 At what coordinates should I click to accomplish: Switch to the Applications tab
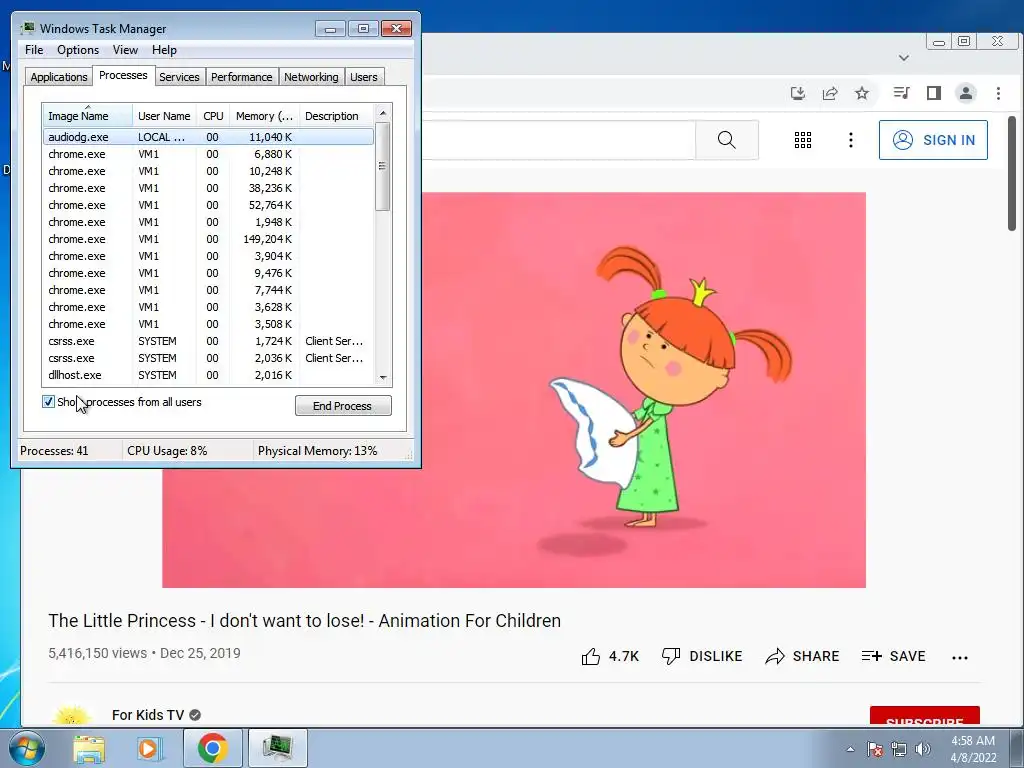click(x=59, y=77)
